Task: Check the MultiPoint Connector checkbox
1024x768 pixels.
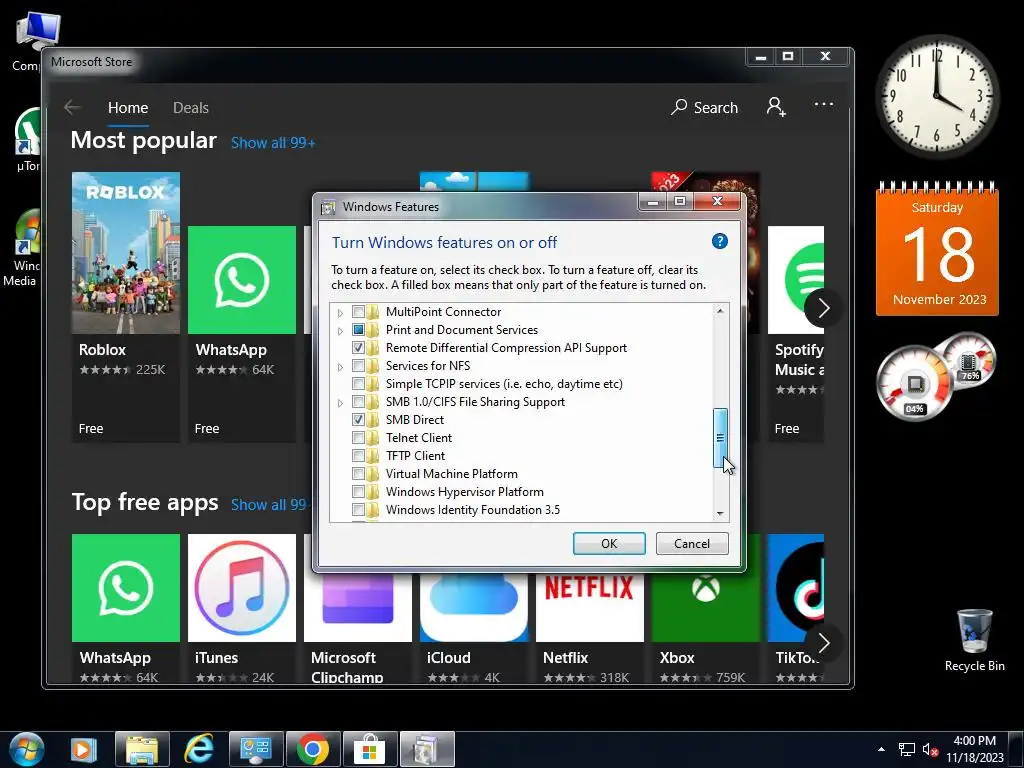Action: pyautogui.click(x=358, y=312)
